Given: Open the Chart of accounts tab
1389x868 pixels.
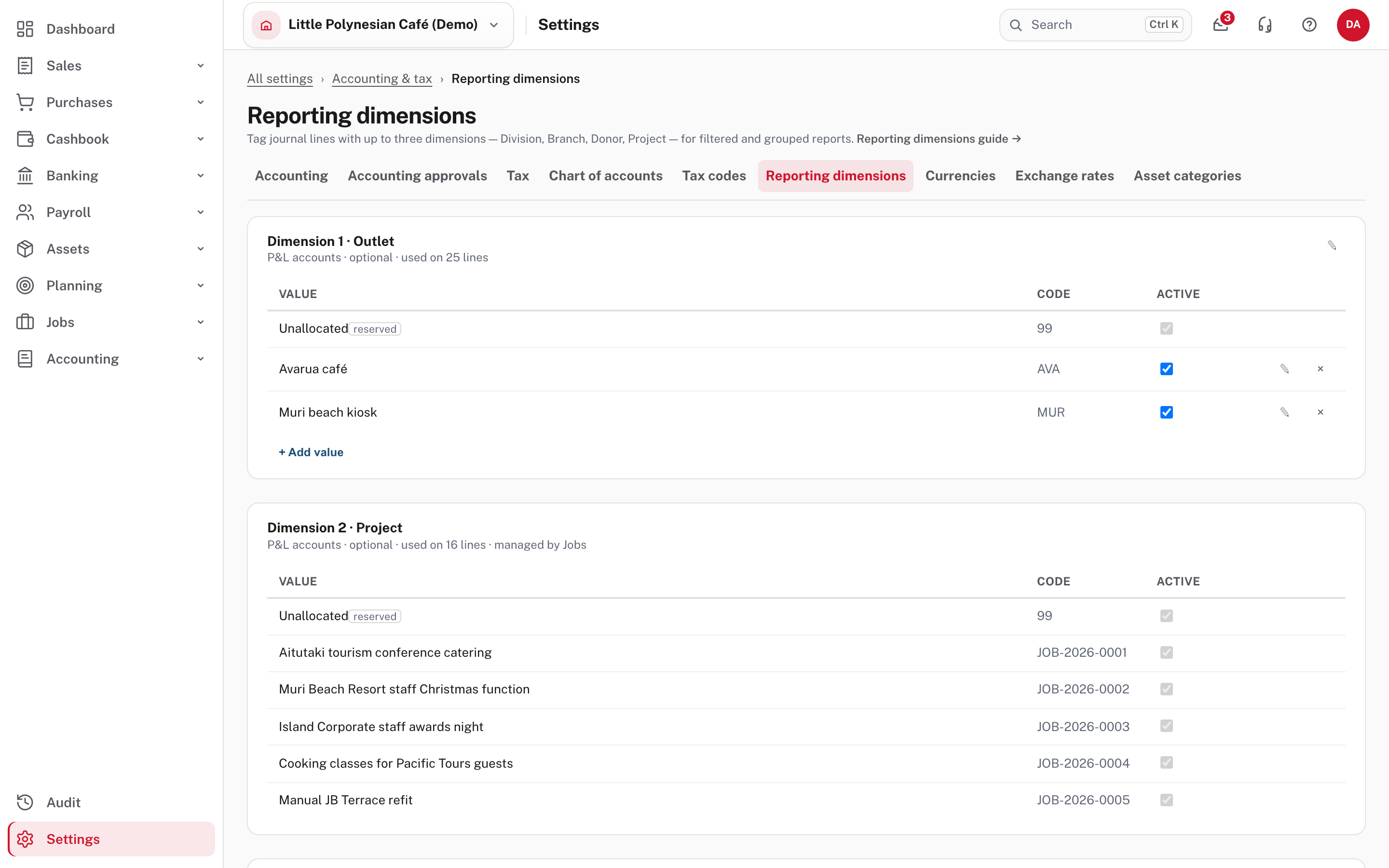Looking at the screenshot, I should [606, 176].
